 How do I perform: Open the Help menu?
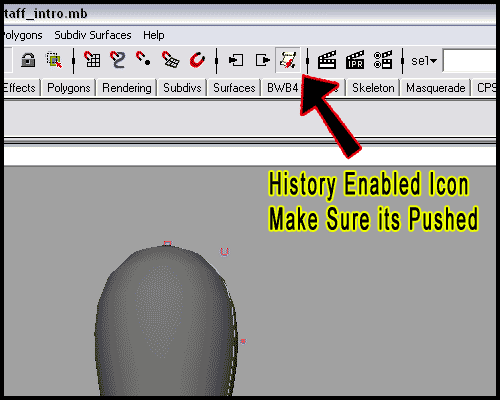[x=154, y=35]
